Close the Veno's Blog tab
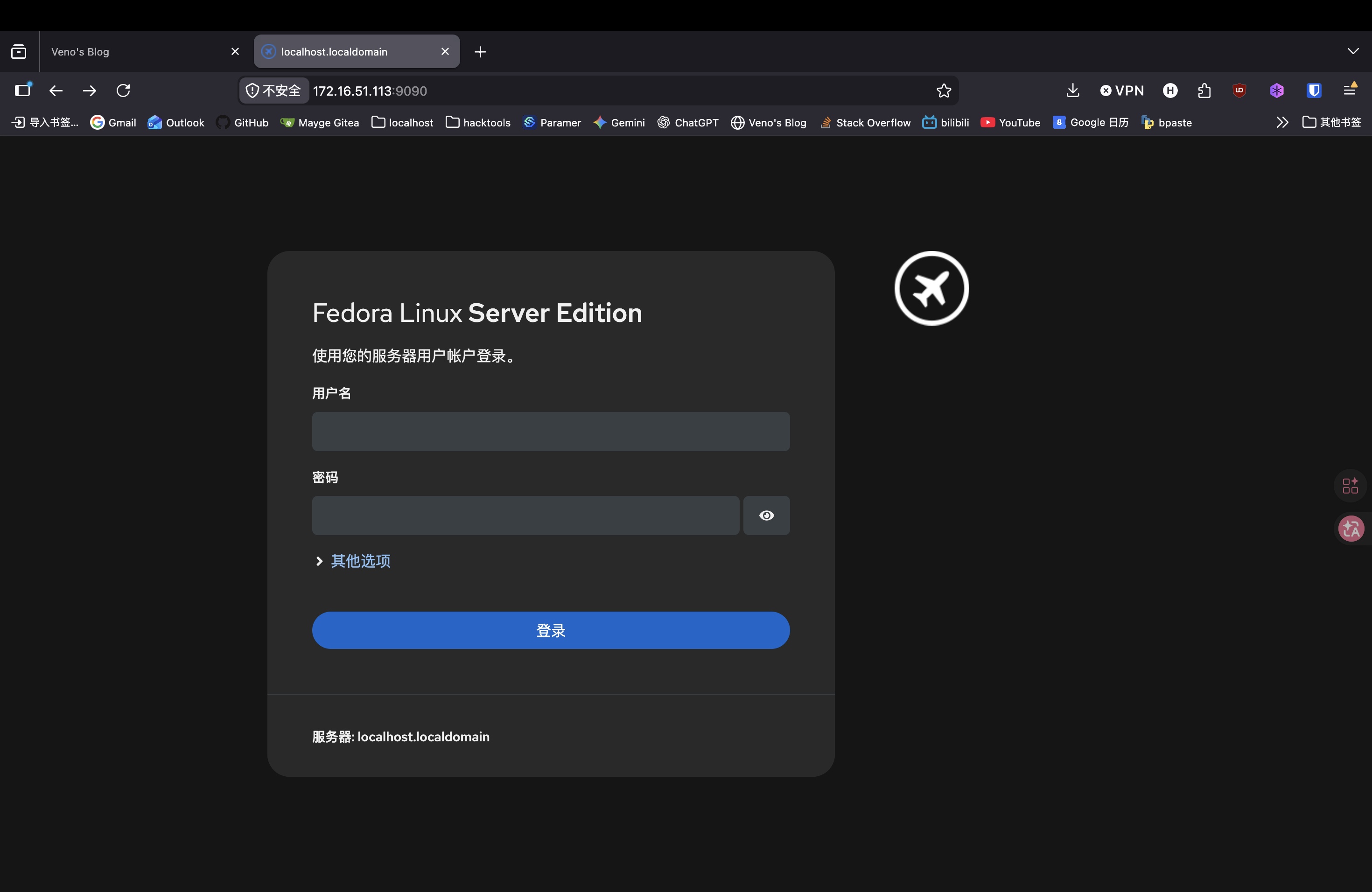The image size is (1372, 892). click(235, 51)
